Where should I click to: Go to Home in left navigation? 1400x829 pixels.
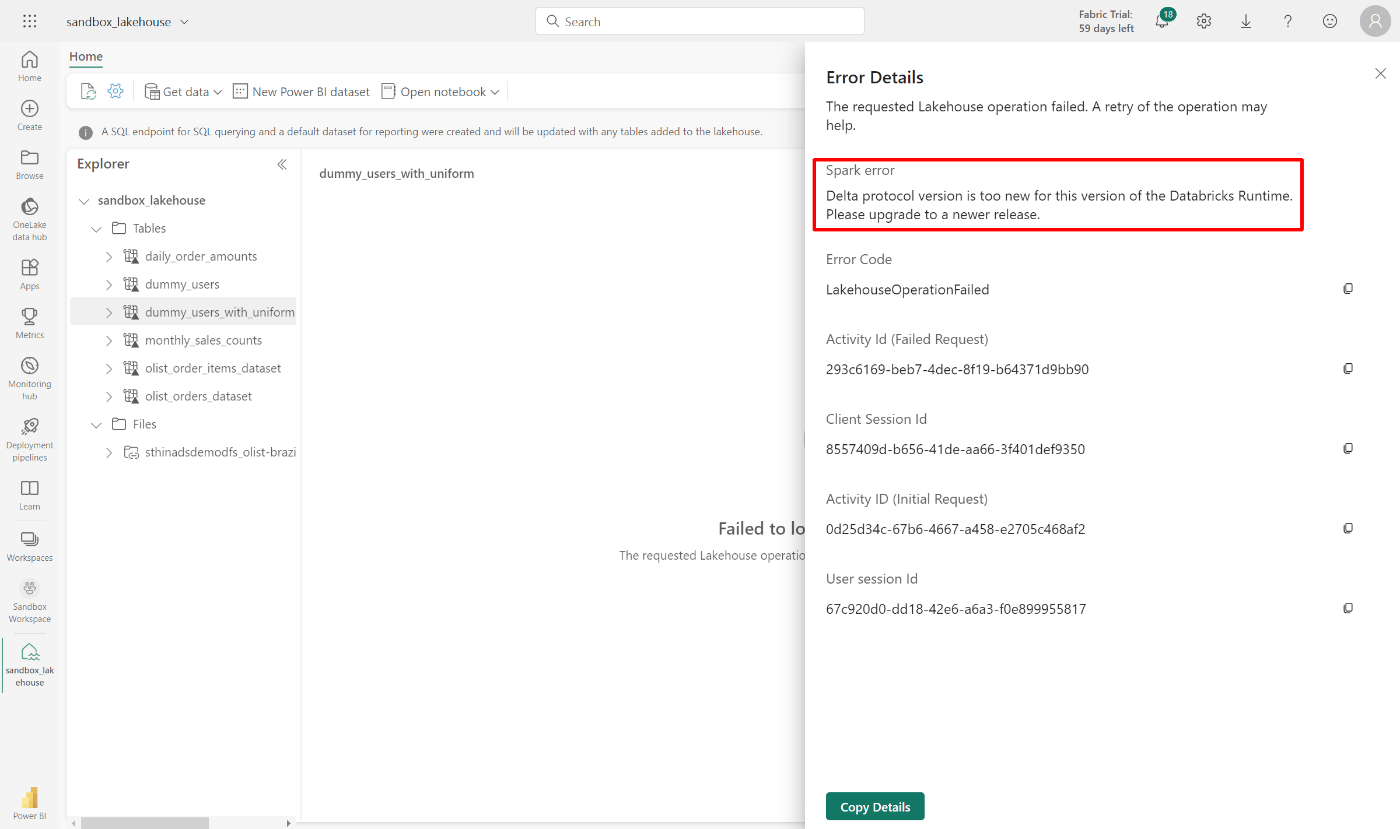pos(30,66)
